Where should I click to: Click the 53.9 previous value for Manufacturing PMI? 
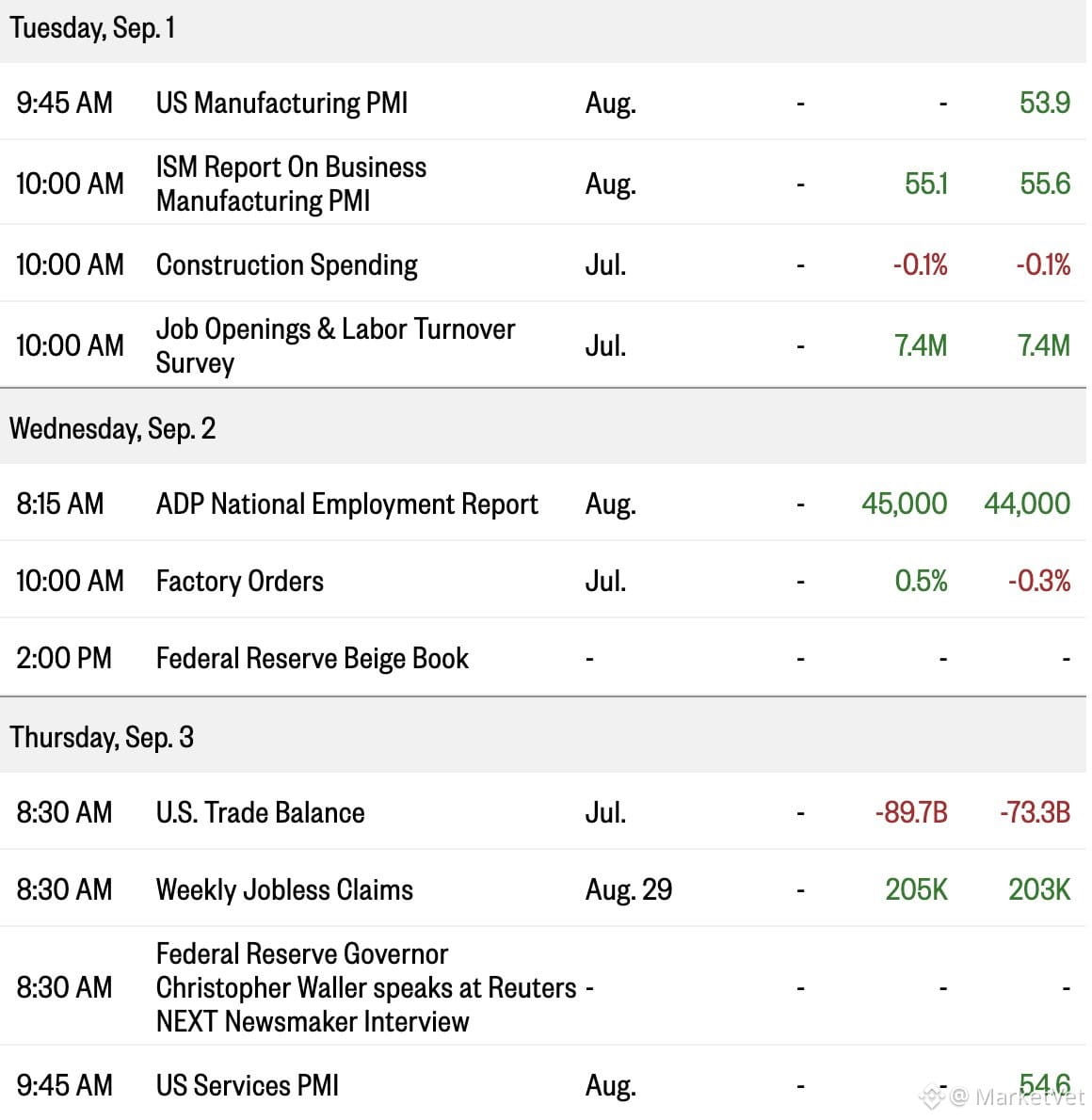pos(1045,103)
